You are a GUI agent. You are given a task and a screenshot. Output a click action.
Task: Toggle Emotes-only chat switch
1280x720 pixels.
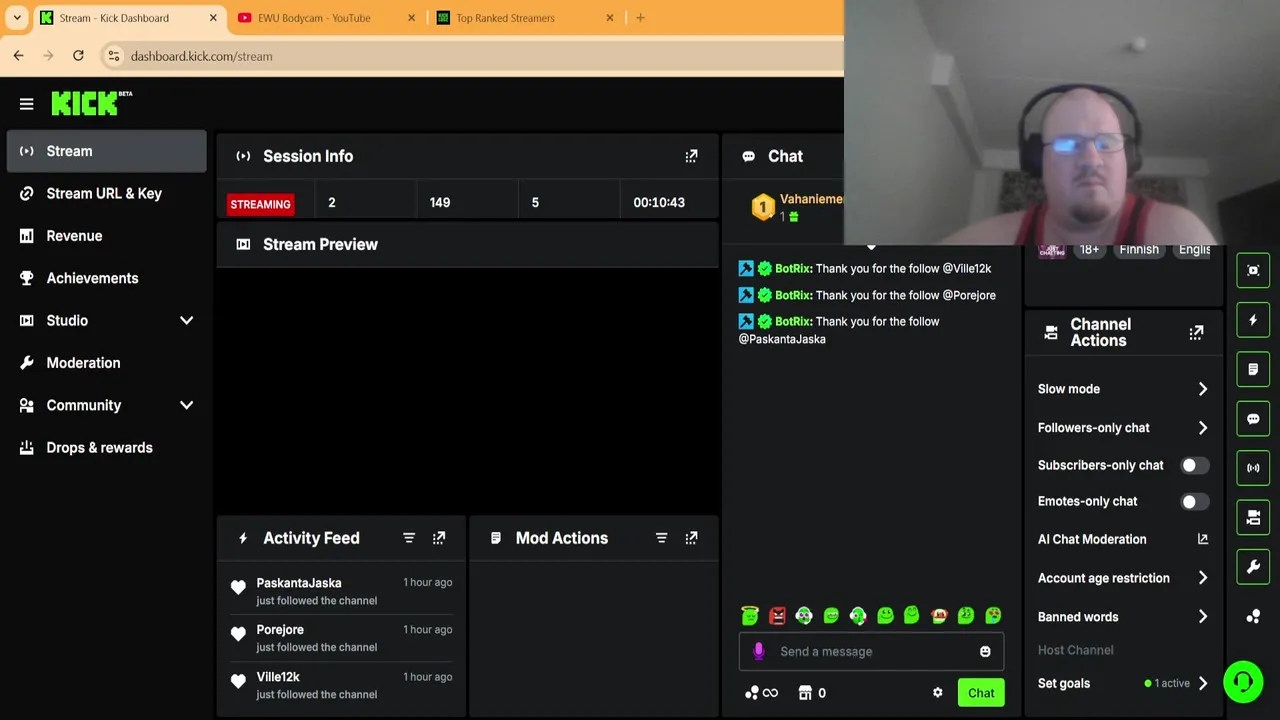pyautogui.click(x=1195, y=501)
